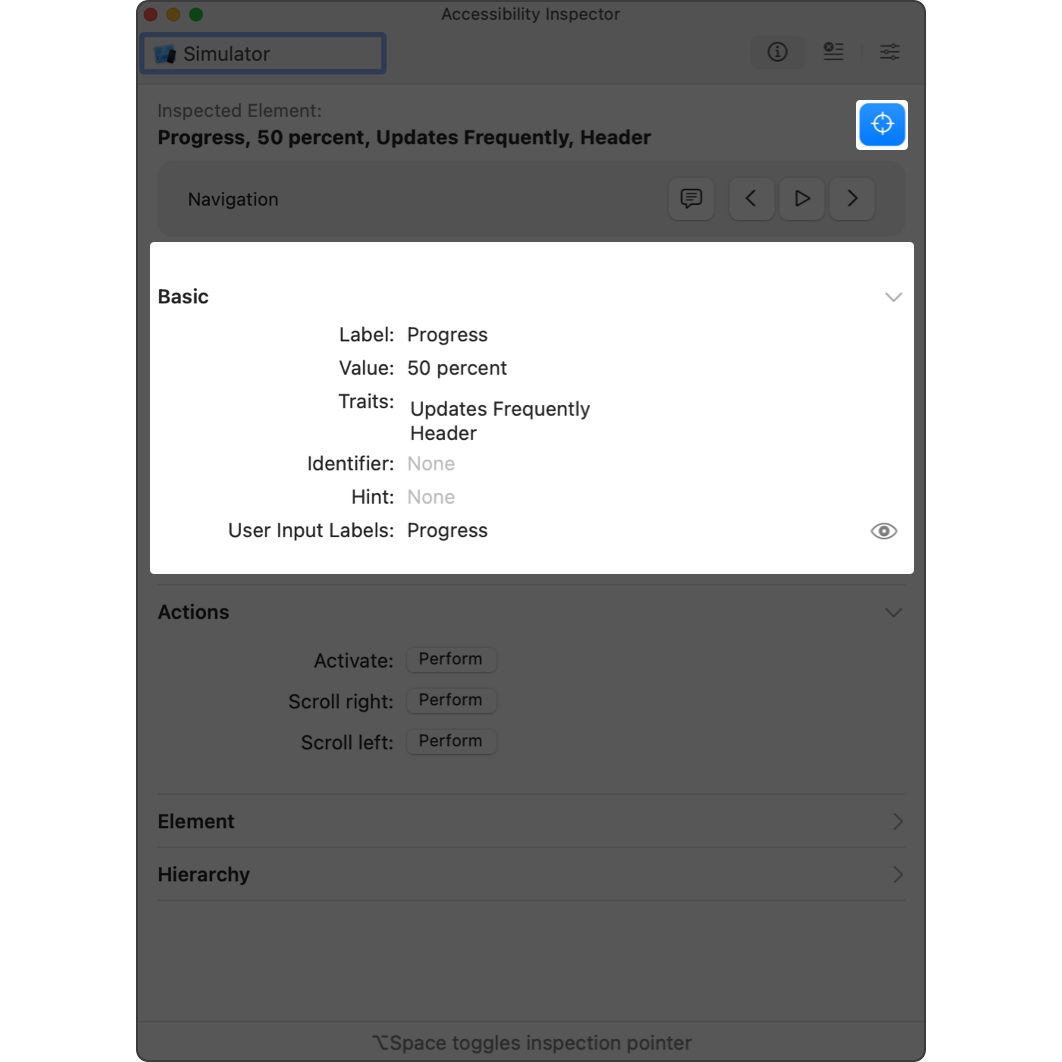1062x1062 pixels.
Task: Collapse the Basic section chevron
Action: pos(893,297)
